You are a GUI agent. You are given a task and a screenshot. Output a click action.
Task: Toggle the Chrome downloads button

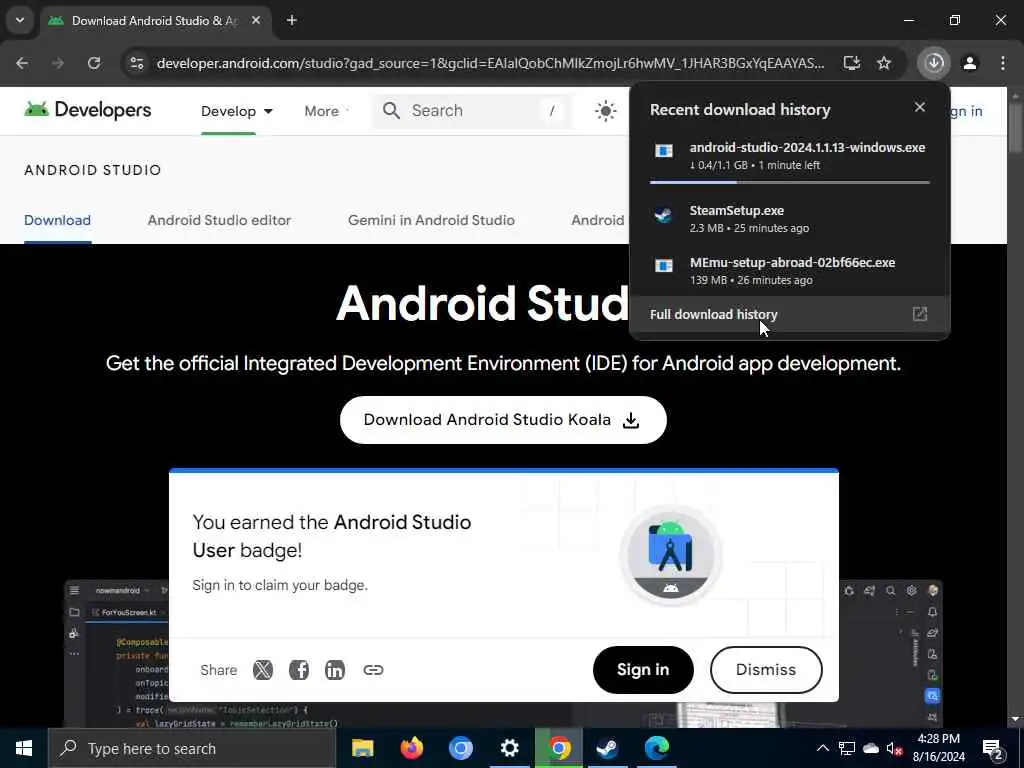(934, 63)
